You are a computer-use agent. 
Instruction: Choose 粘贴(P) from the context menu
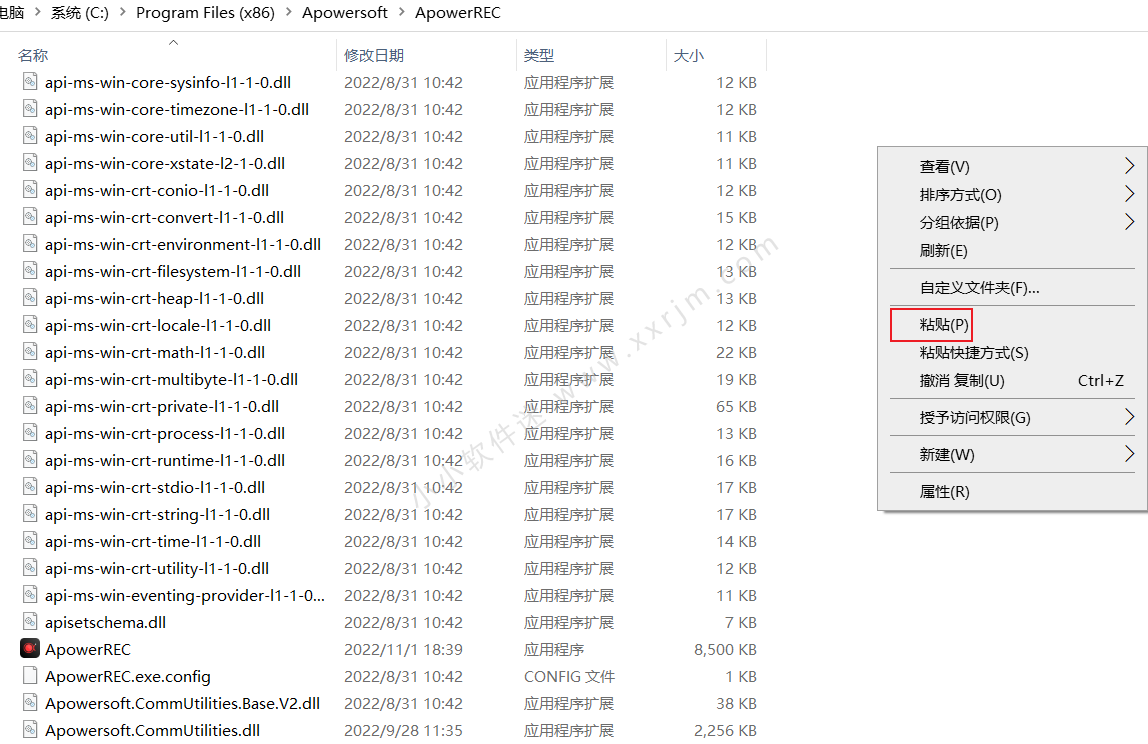tap(944, 324)
